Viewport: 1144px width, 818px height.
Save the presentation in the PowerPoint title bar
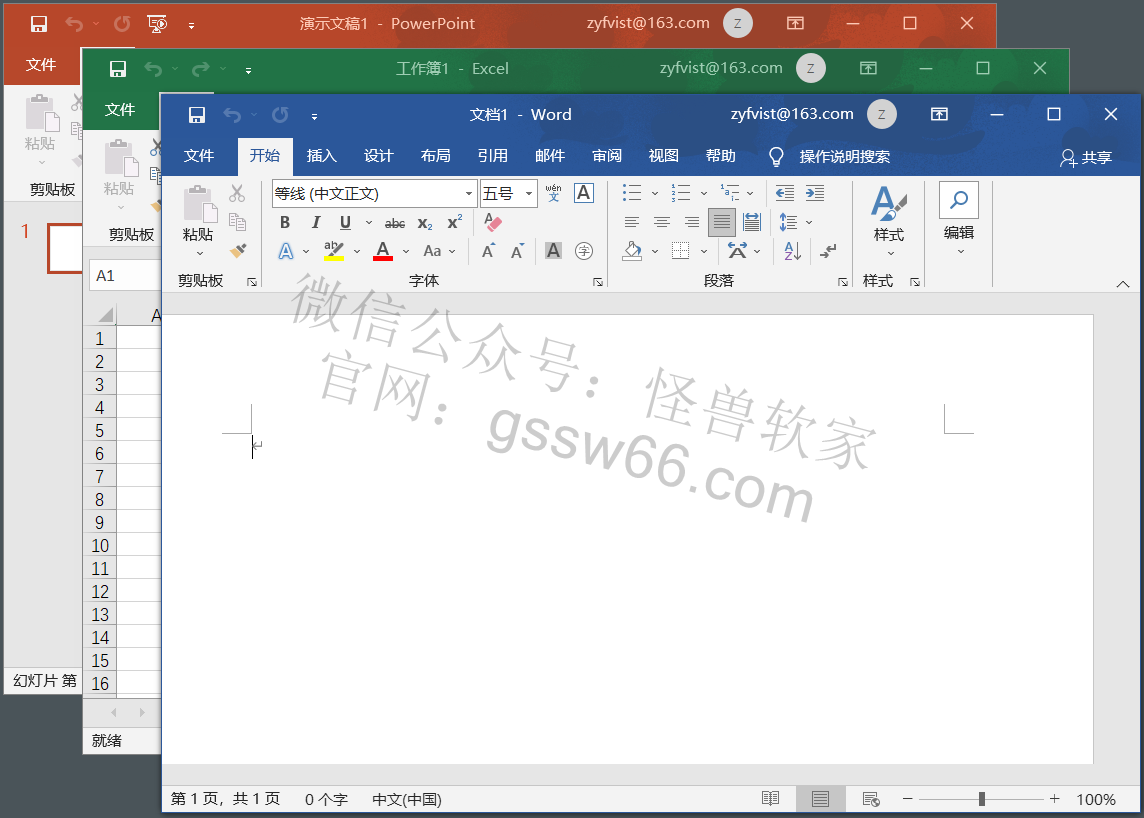39,24
